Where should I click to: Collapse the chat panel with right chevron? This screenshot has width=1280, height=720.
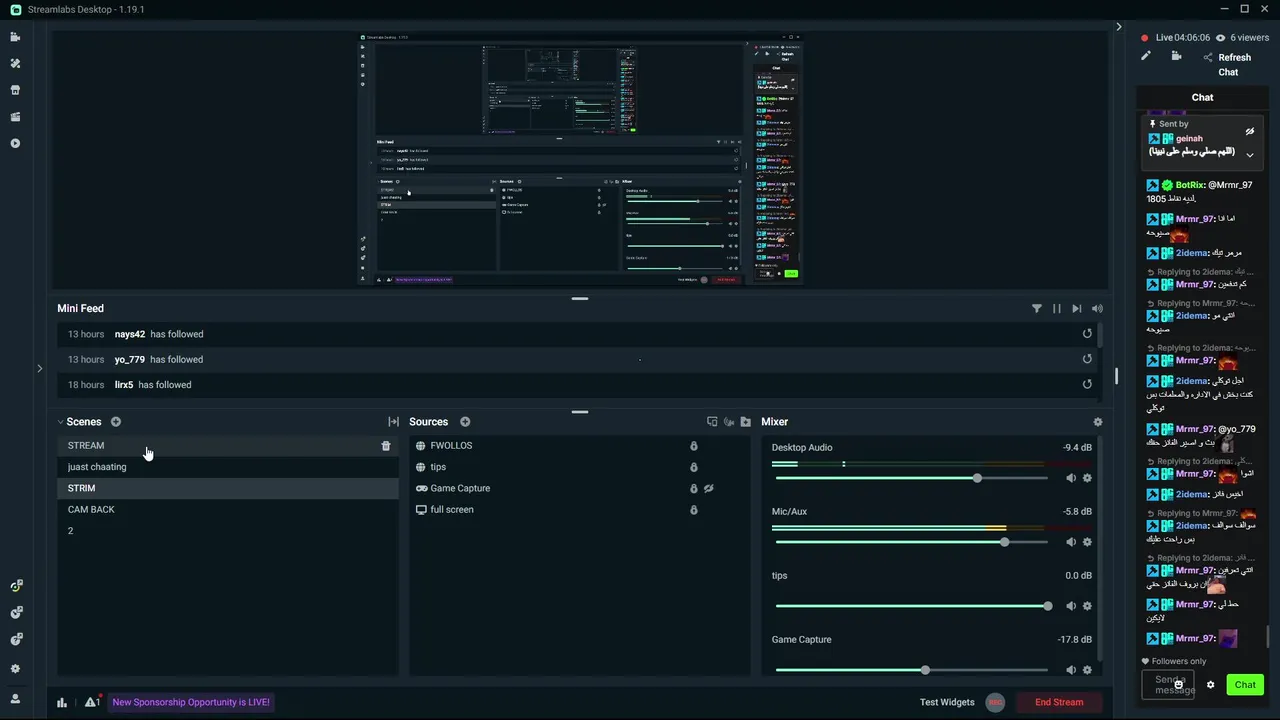(x=1119, y=27)
